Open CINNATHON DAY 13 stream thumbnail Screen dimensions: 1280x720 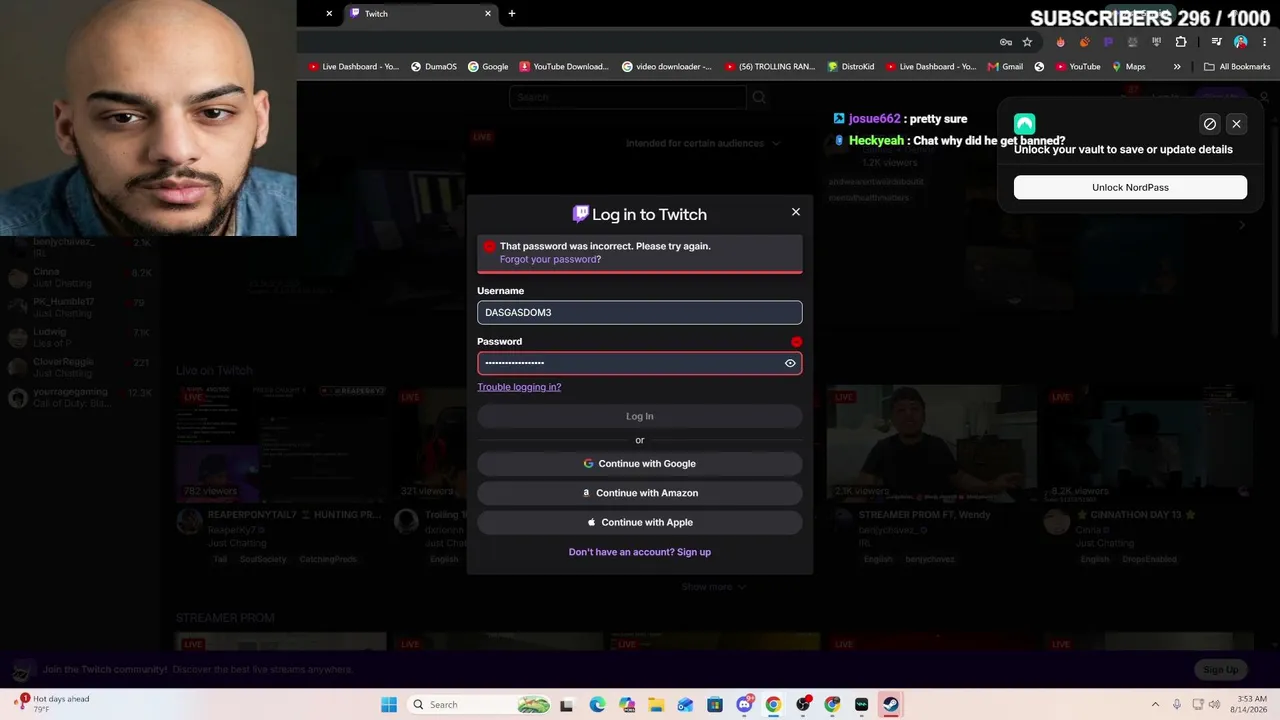pyautogui.click(x=1150, y=443)
